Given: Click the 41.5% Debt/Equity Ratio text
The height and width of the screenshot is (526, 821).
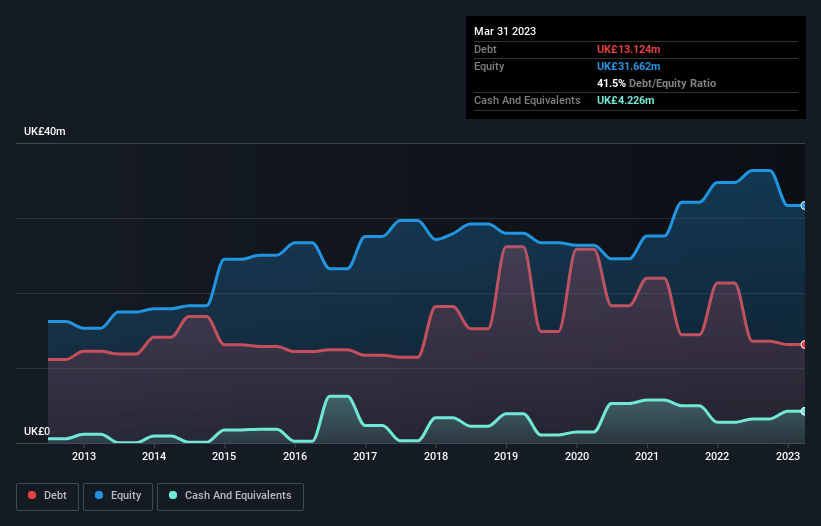Looking at the screenshot, I should pos(656,83).
